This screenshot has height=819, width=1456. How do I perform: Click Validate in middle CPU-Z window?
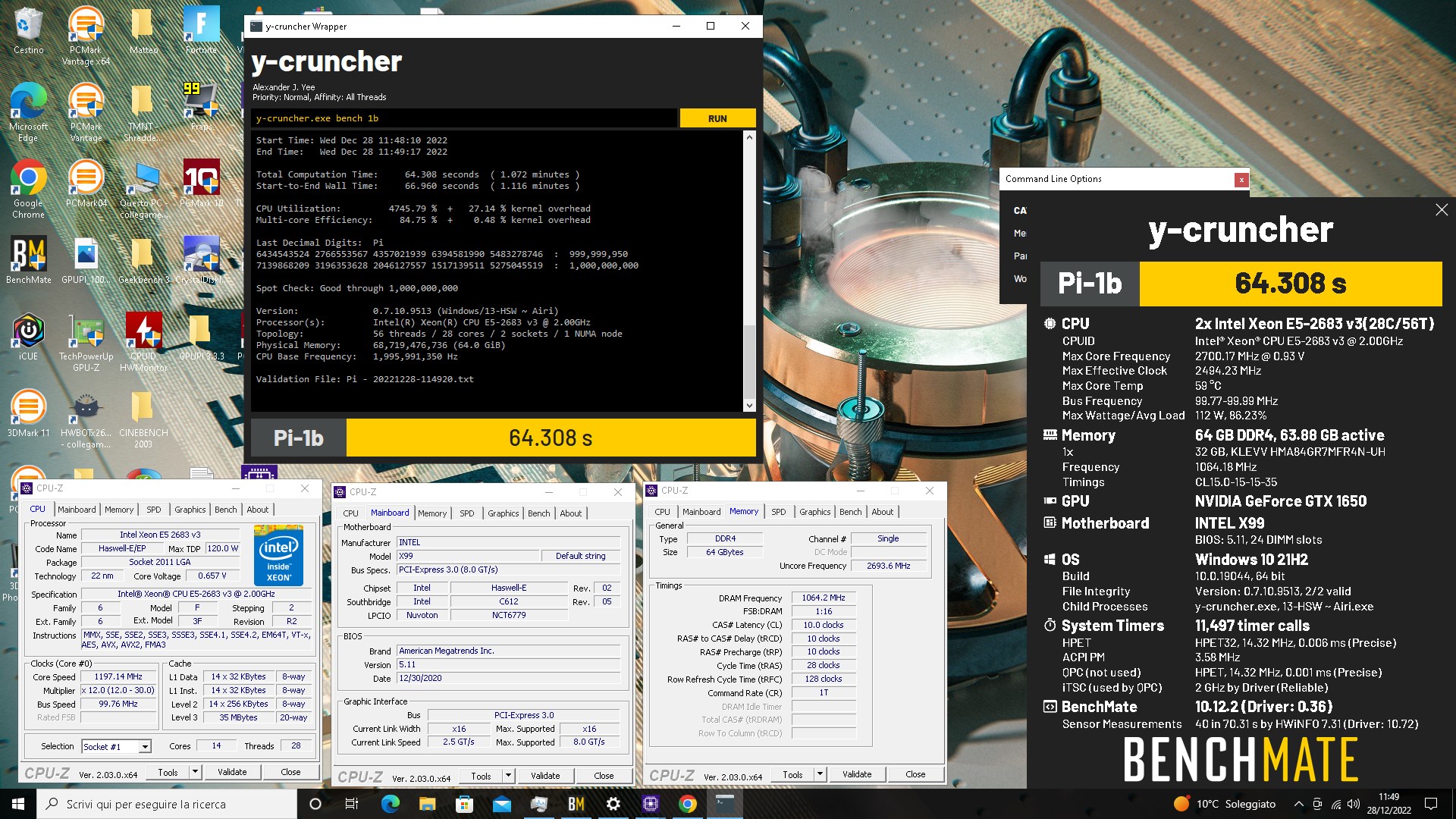pyautogui.click(x=545, y=776)
